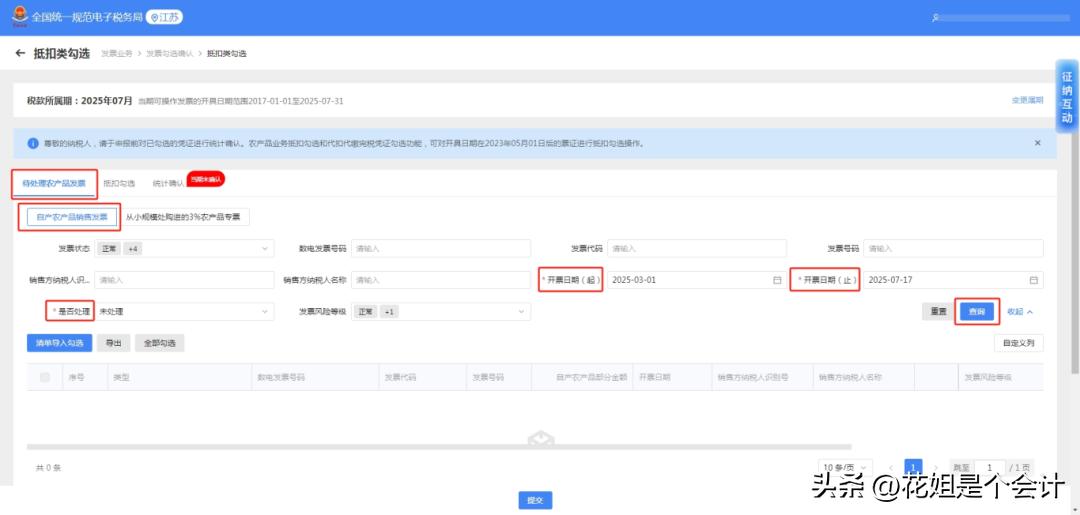Open the 10条/页 page size dropdown
Screen dimensions: 1080x515
845,467
